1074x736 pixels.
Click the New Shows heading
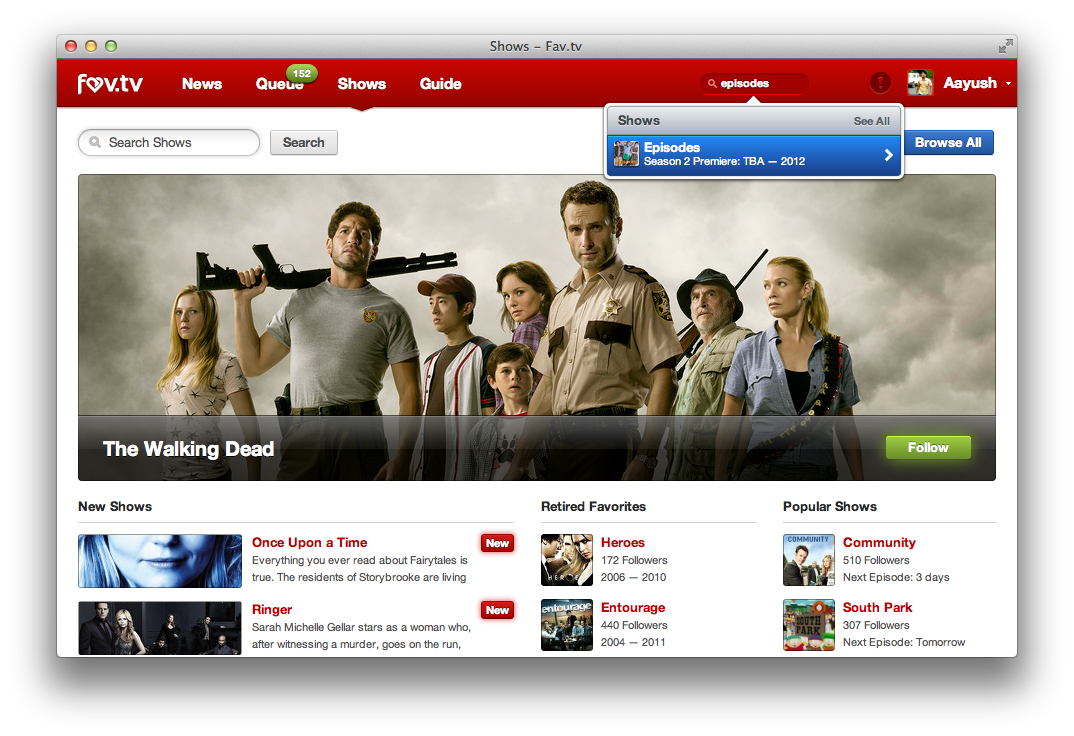pos(115,507)
